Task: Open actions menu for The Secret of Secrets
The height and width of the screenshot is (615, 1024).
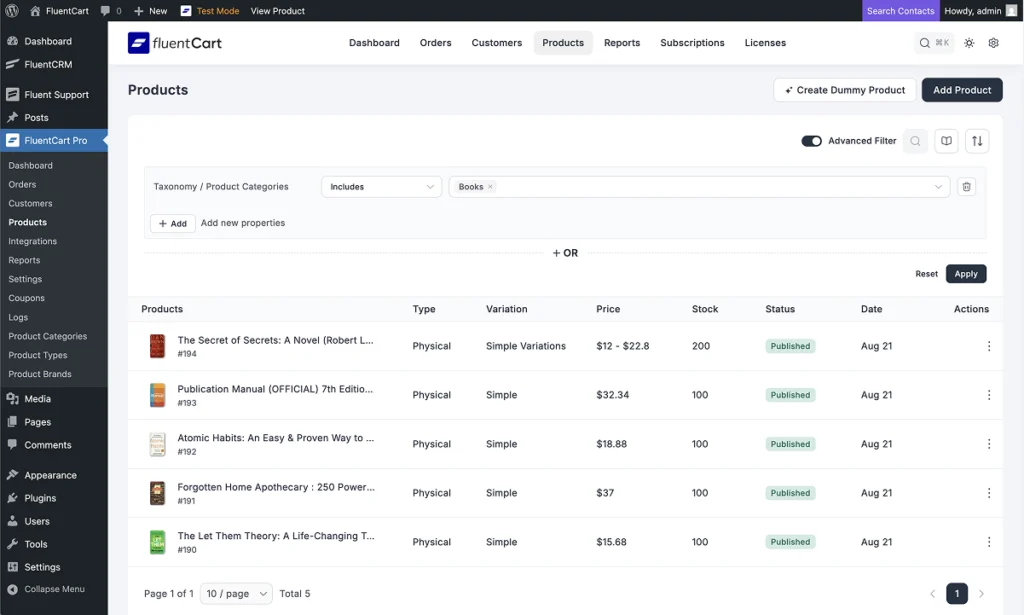Action: tap(989, 346)
